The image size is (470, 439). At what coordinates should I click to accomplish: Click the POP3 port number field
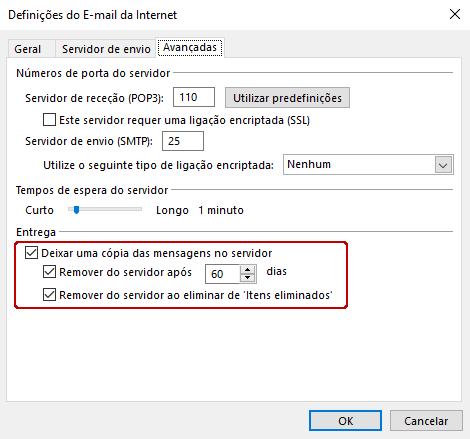point(194,97)
